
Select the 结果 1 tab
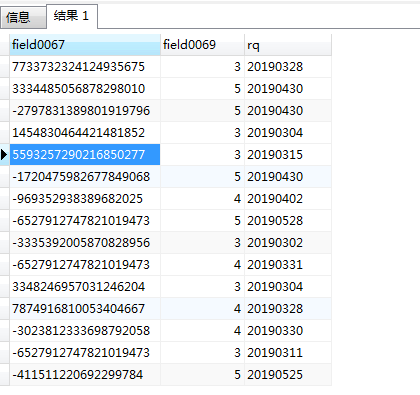pyautogui.click(x=72, y=16)
